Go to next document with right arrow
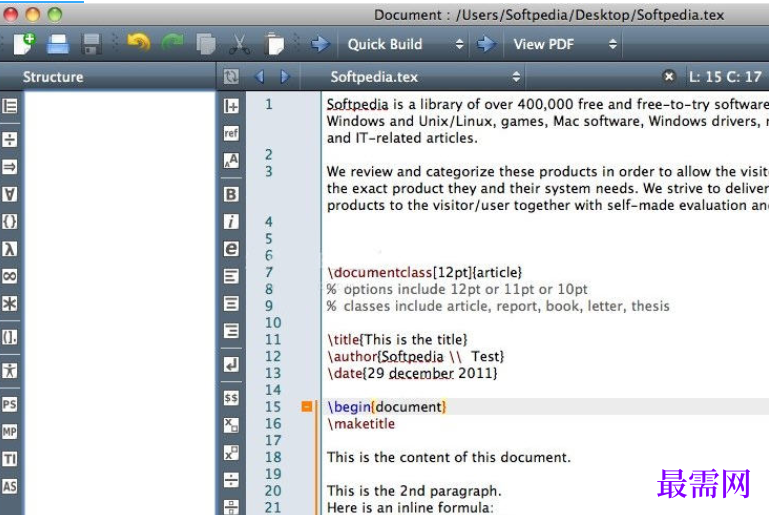The width and height of the screenshot is (769, 515). pos(285,77)
